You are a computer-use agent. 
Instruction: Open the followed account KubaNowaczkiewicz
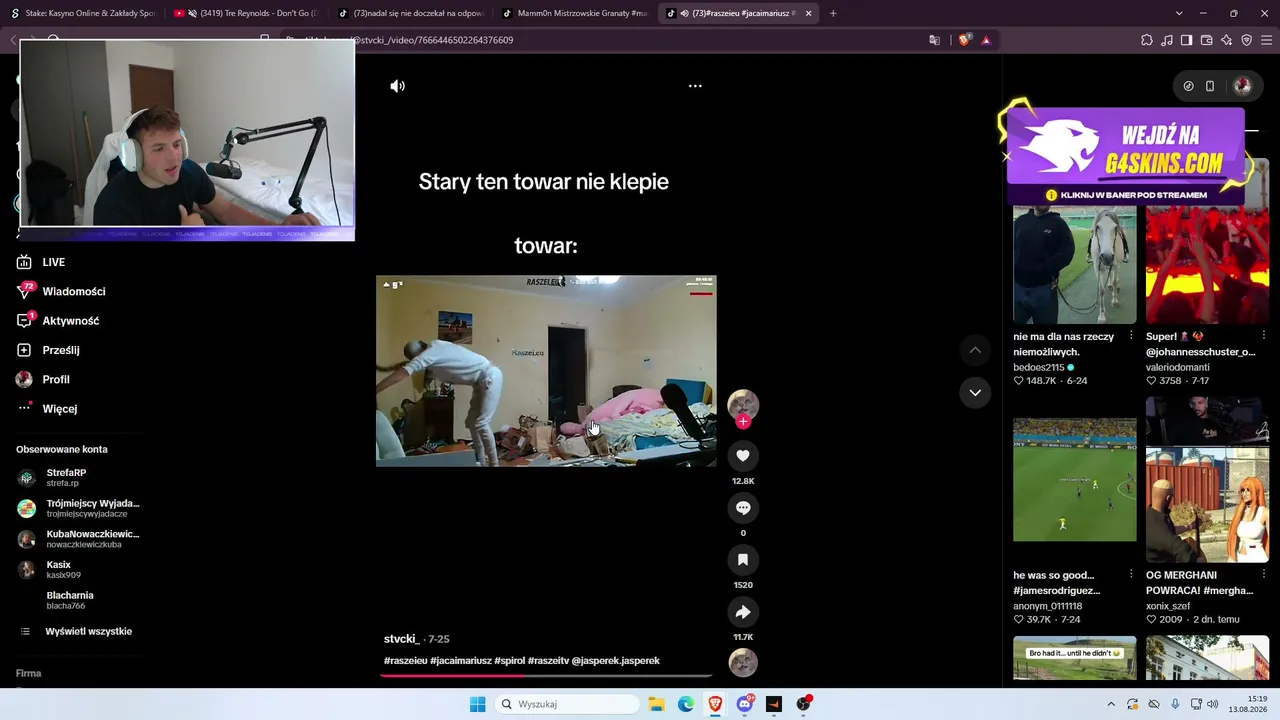tap(78, 539)
